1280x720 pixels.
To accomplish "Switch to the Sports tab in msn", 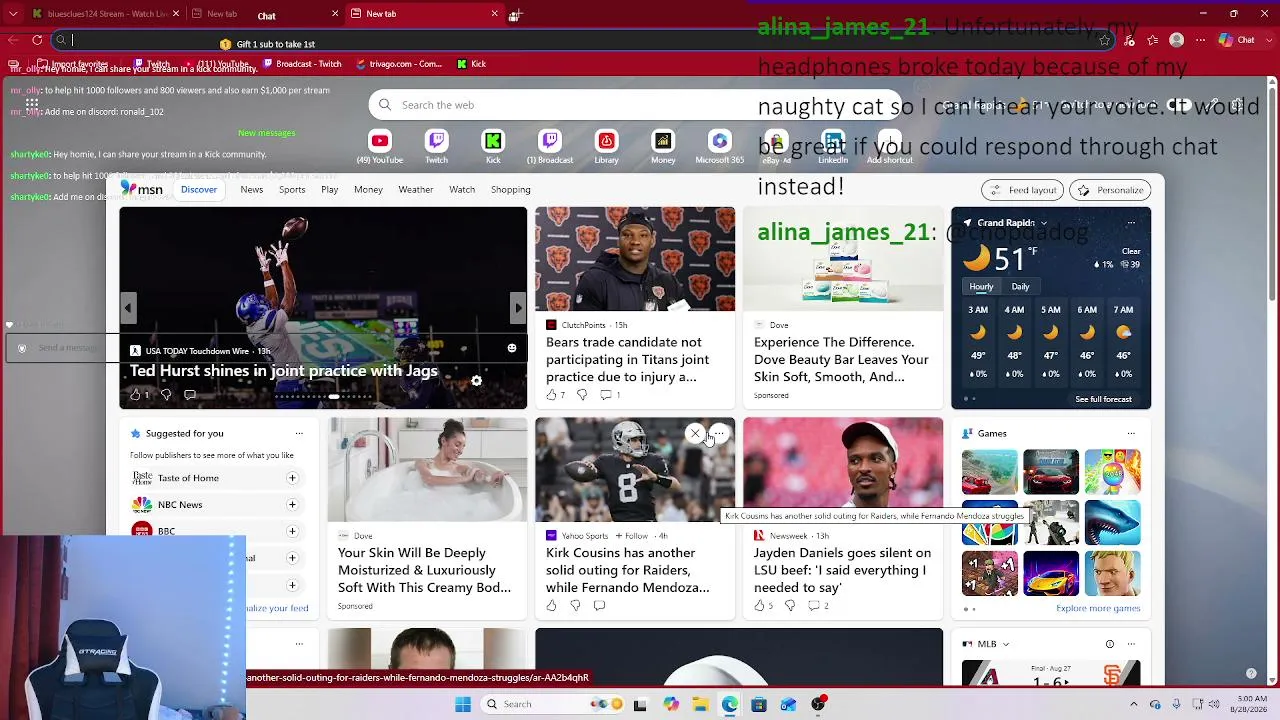I will (292, 189).
